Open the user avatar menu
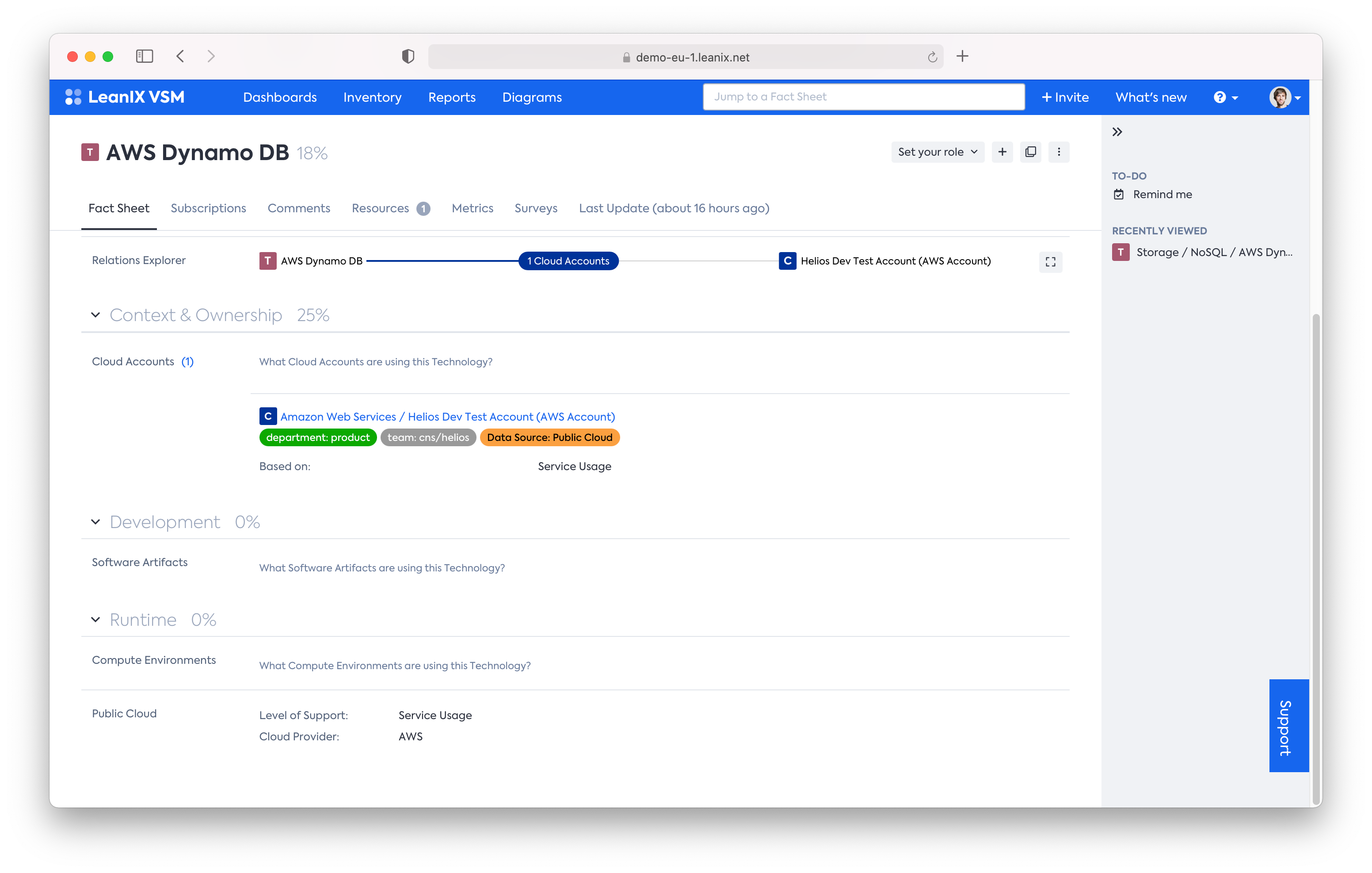The height and width of the screenshot is (873, 1372). [x=1285, y=97]
